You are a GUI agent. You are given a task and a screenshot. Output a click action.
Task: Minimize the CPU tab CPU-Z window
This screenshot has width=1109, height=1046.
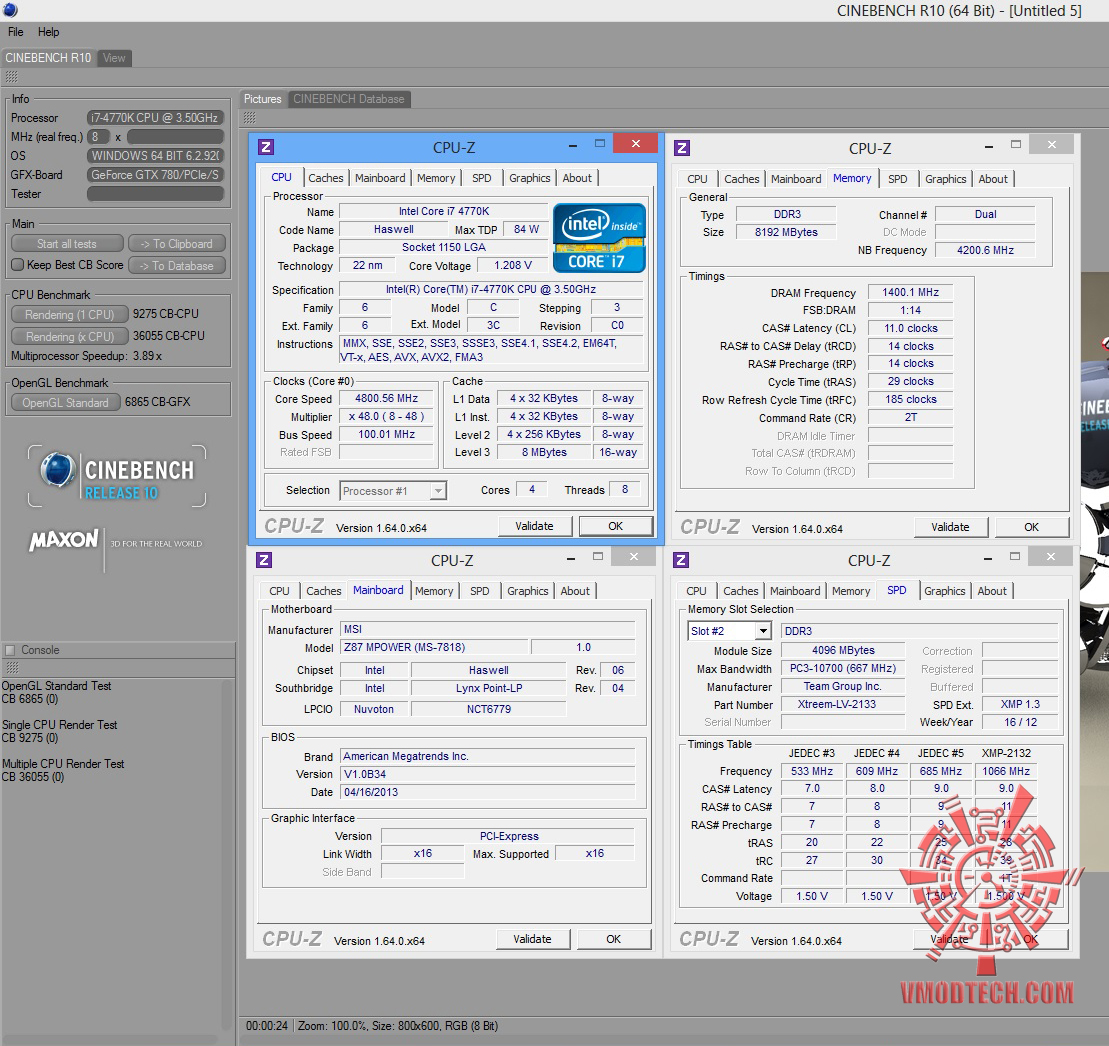pos(572,145)
